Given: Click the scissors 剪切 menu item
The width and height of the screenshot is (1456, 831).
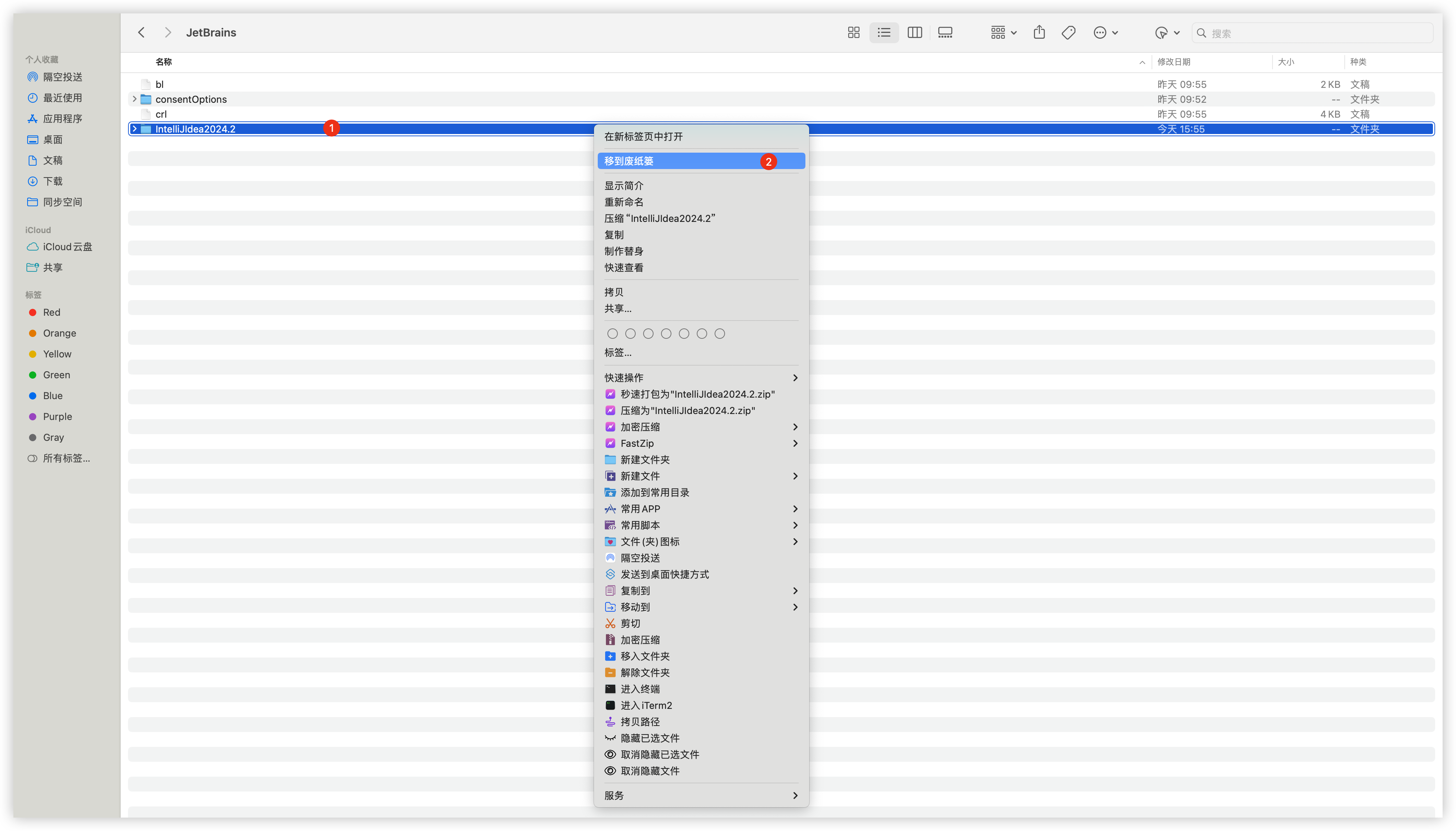Looking at the screenshot, I should (x=630, y=623).
